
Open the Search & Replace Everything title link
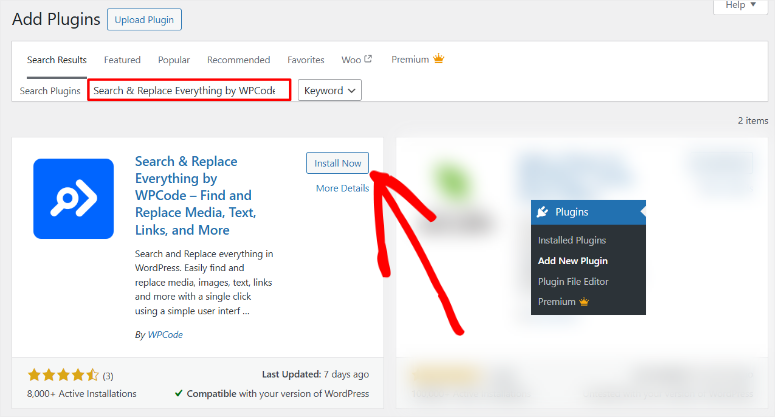click(196, 196)
